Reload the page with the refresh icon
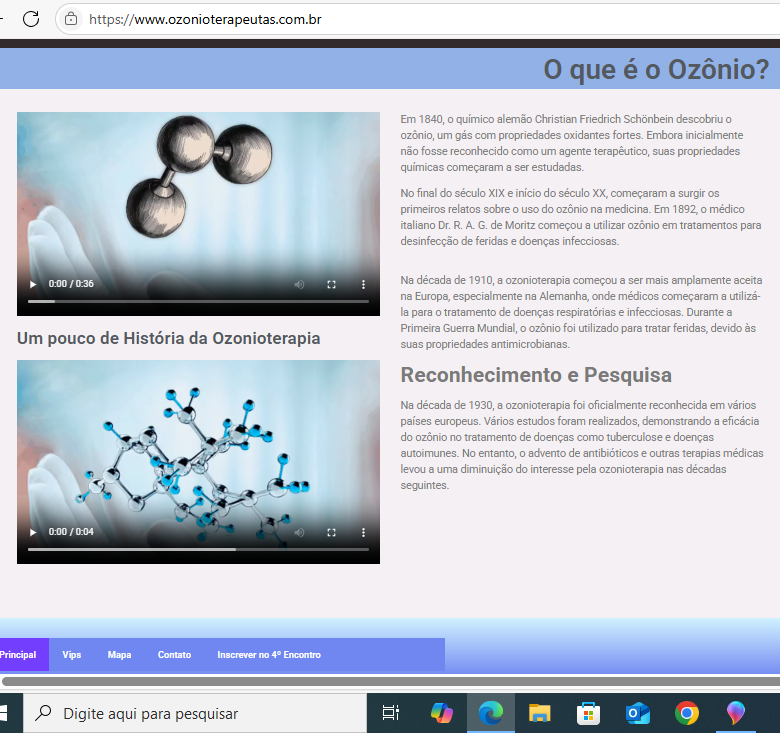This screenshot has width=780, height=733. tap(31, 19)
